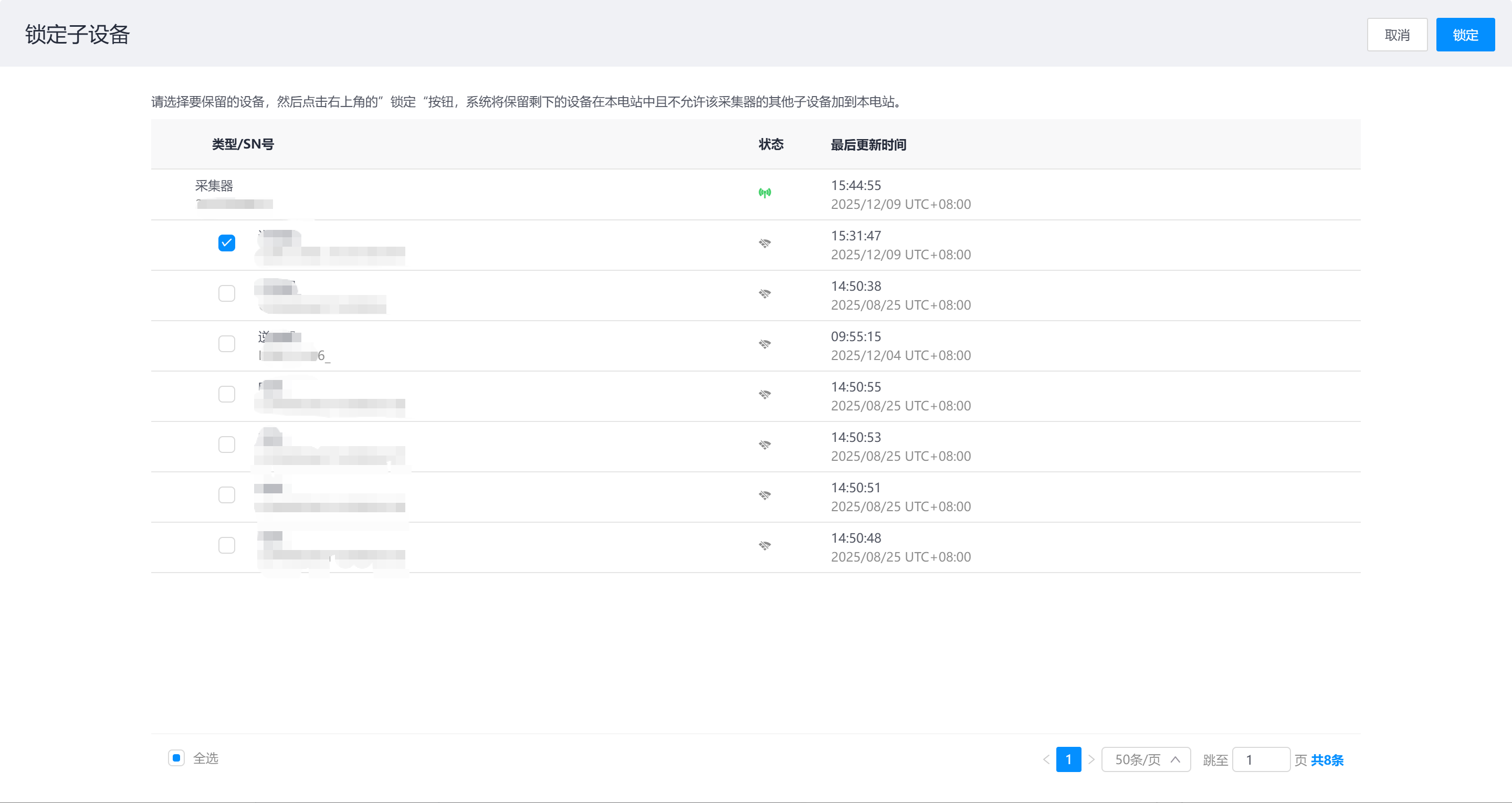Viewport: 1512px width, 803px height.
Task: Click the blue 锁定 lock button
Action: tap(1465, 35)
